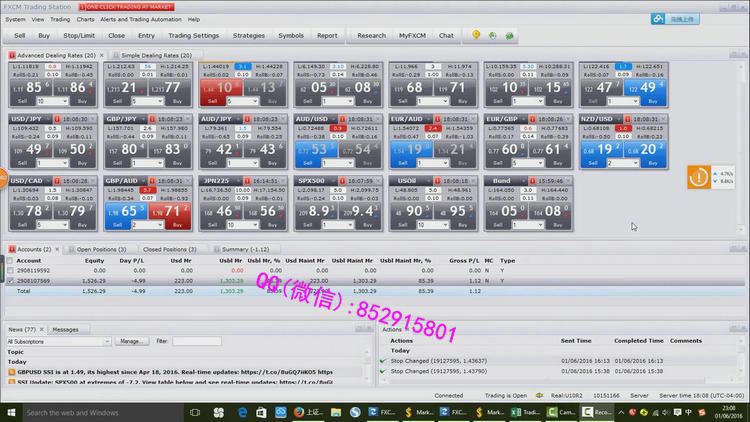Check the box for account 2908119592

11,270
